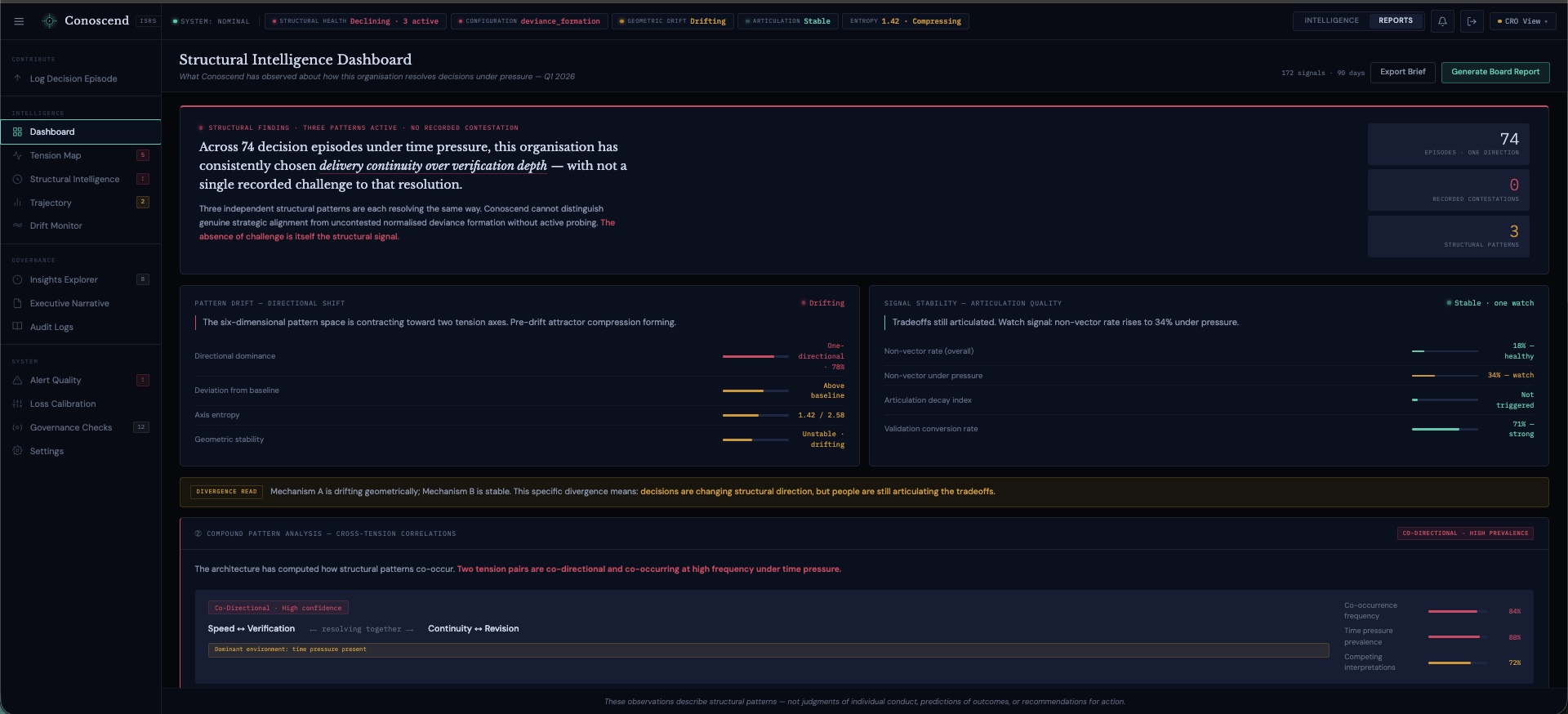Go to Drift Monitor page
Image resolution: width=1568 pixels, height=714 pixels.
pyautogui.click(x=81, y=225)
